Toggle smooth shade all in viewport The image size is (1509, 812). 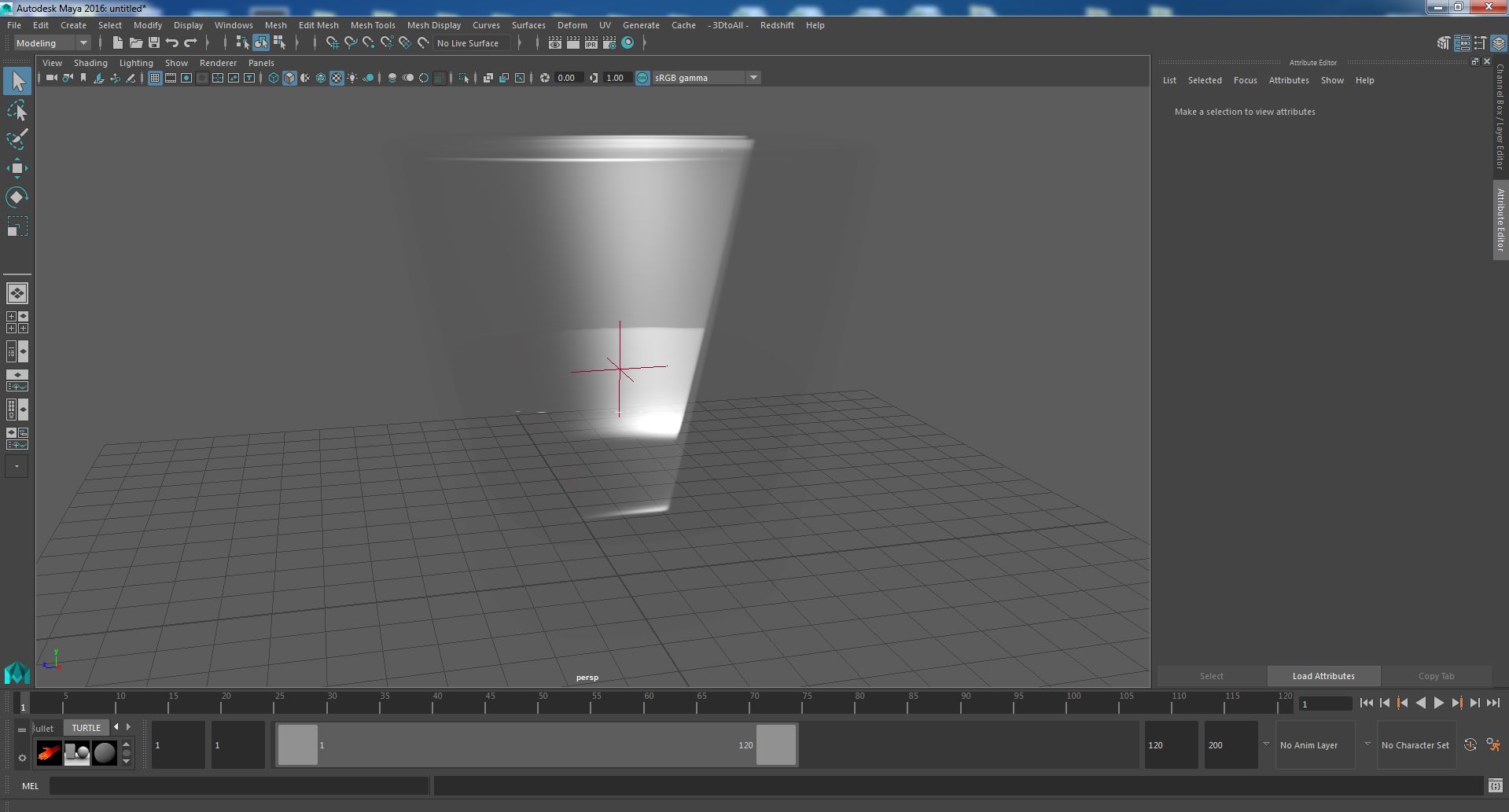pos(289,78)
